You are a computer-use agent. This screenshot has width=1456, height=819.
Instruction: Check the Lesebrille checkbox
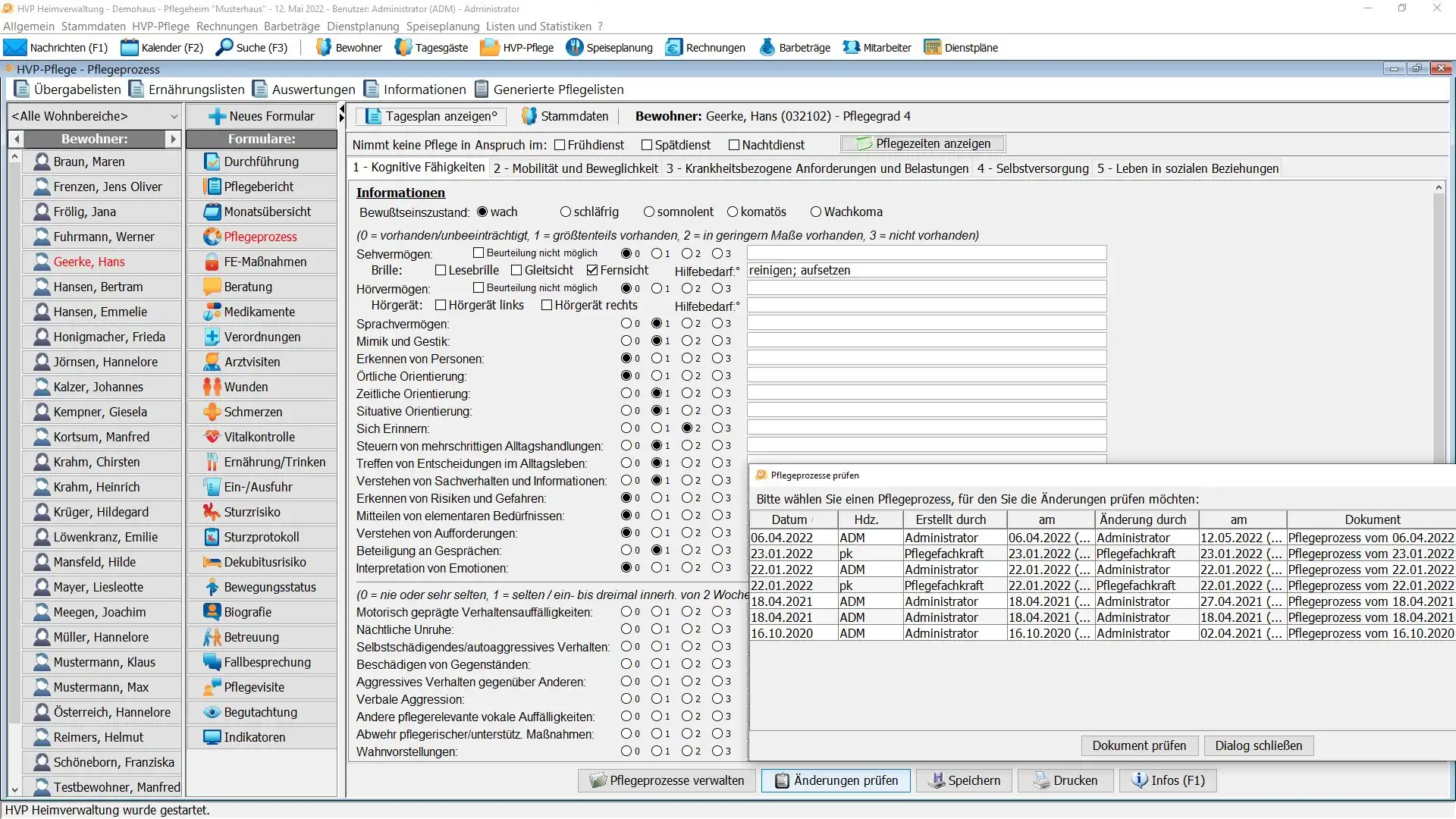(441, 270)
